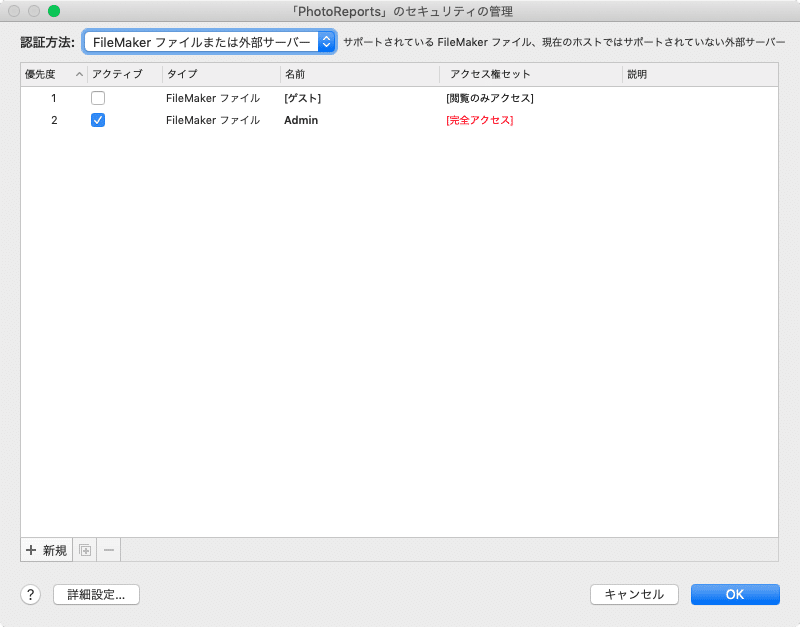Disable the Admin account checkbox
This screenshot has width=800, height=627.
tap(97, 120)
